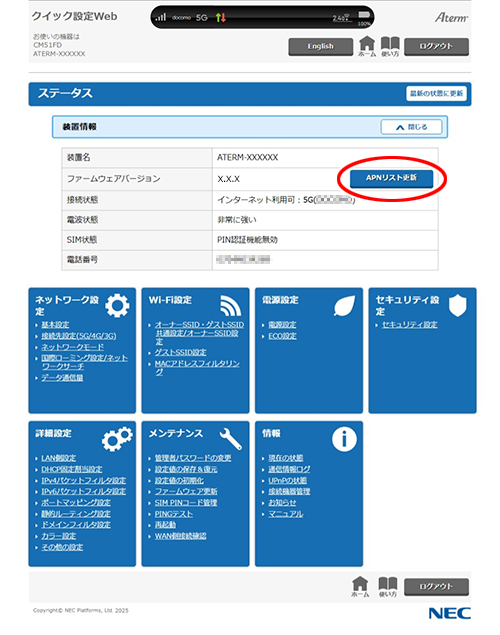This screenshot has width=500, height=635.
Task: Open 設定値の保存＆復元 link
Action: point(186,469)
